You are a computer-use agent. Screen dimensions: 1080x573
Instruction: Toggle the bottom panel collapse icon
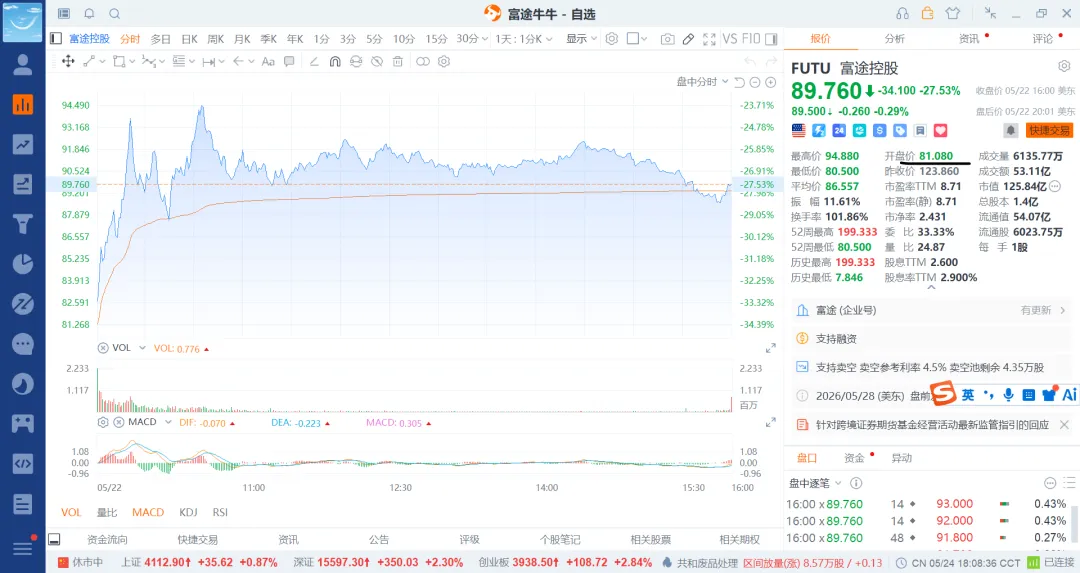coord(54,539)
